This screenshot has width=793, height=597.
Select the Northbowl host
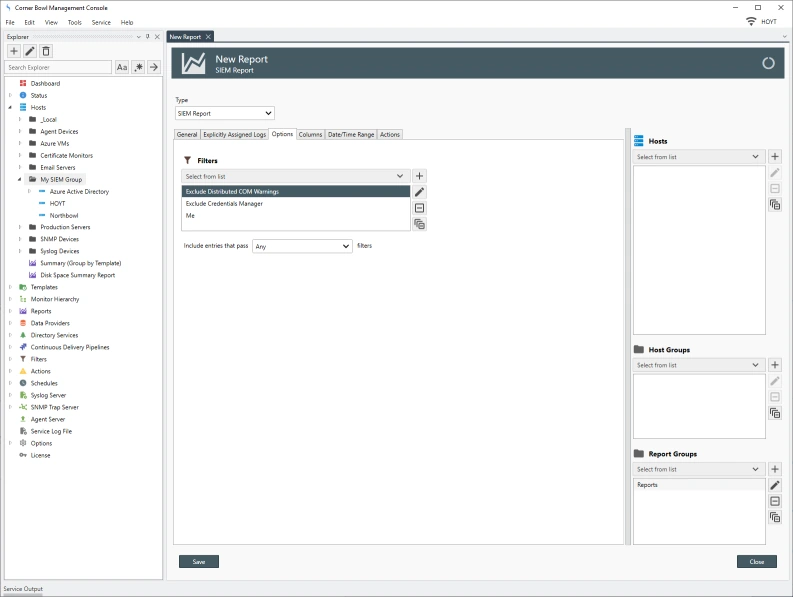pos(64,216)
